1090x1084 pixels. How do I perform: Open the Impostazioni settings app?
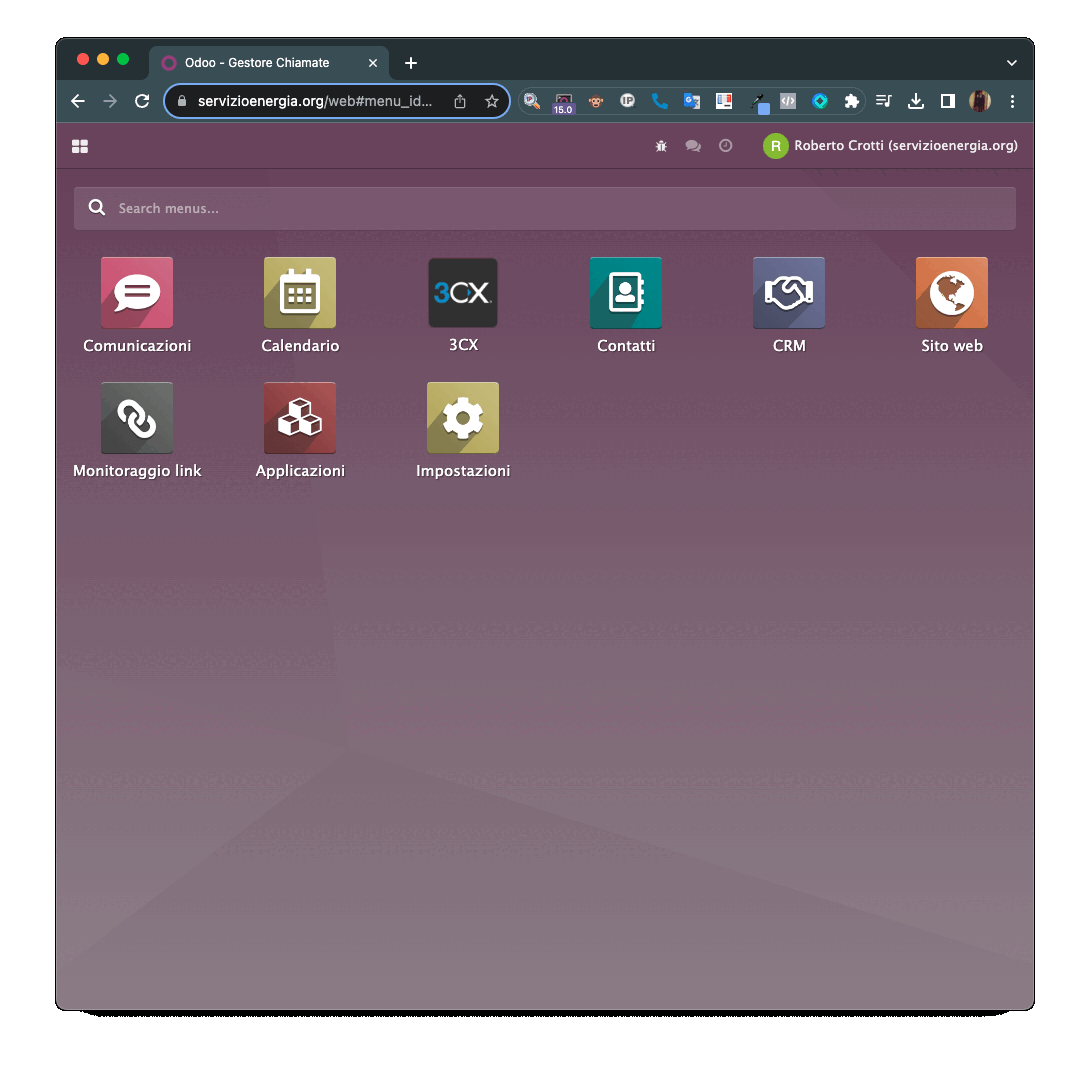pyautogui.click(x=463, y=418)
